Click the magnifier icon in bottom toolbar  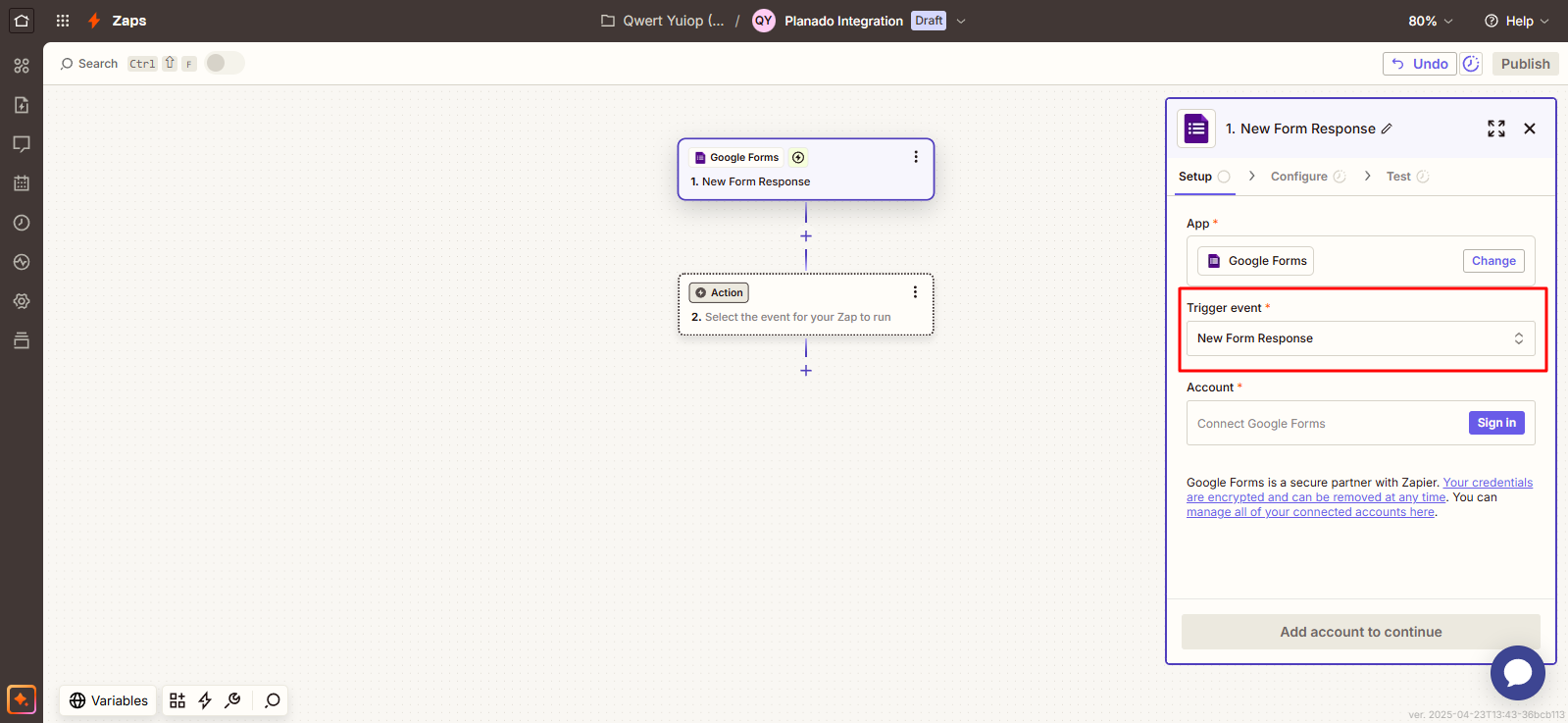click(273, 700)
